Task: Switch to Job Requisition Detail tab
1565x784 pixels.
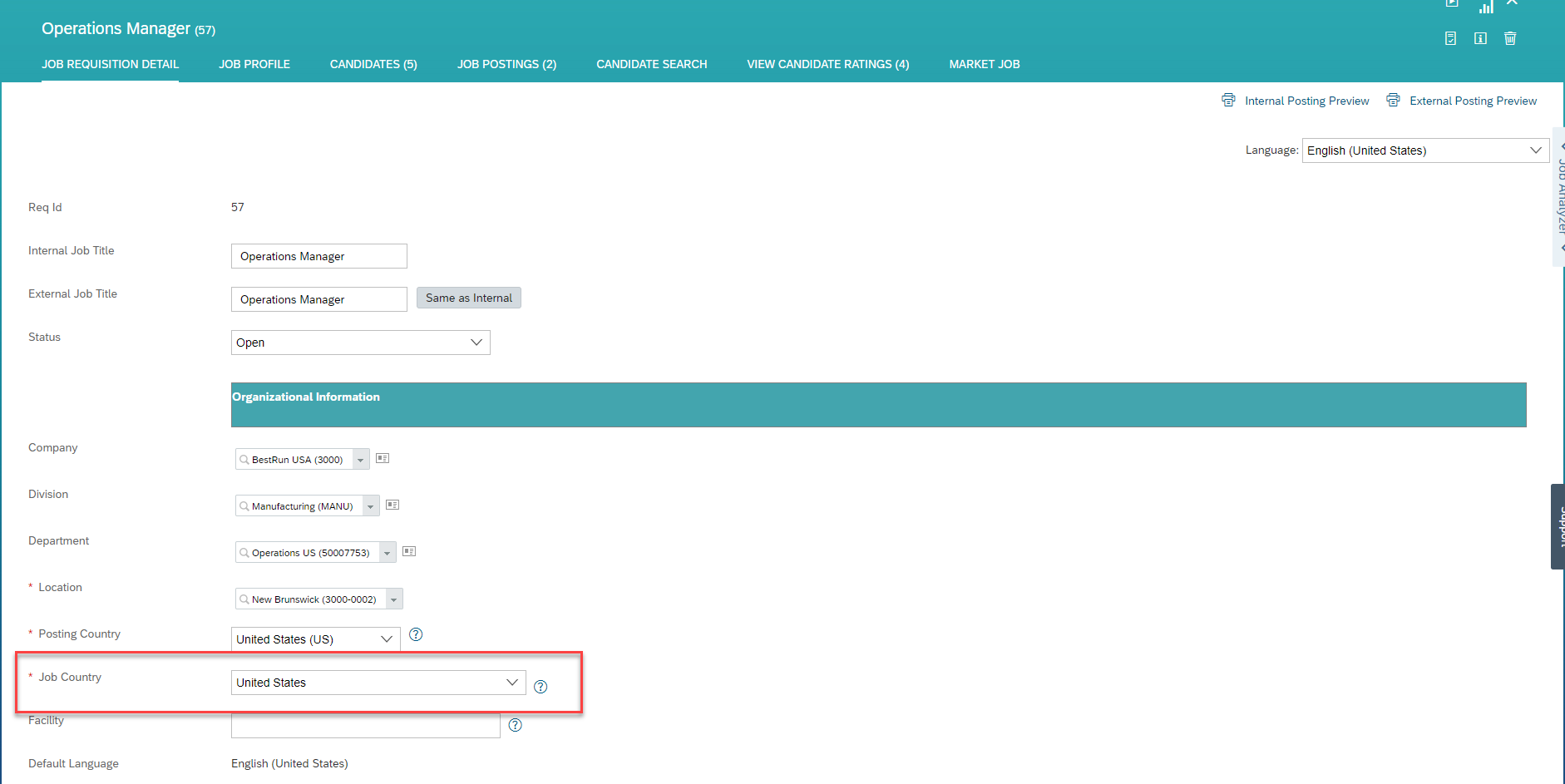Action: click(110, 64)
